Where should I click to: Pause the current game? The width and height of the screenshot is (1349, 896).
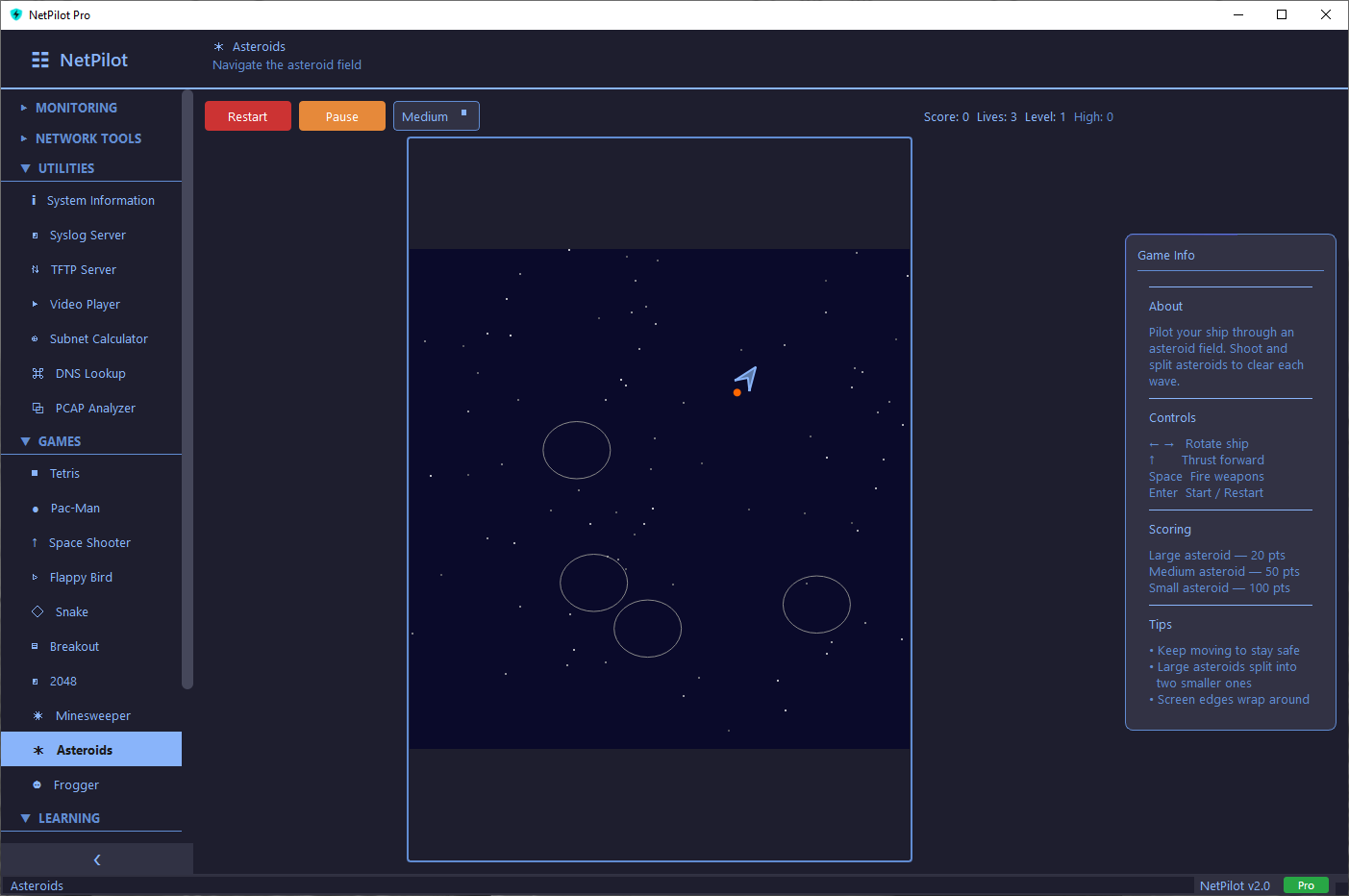click(342, 116)
